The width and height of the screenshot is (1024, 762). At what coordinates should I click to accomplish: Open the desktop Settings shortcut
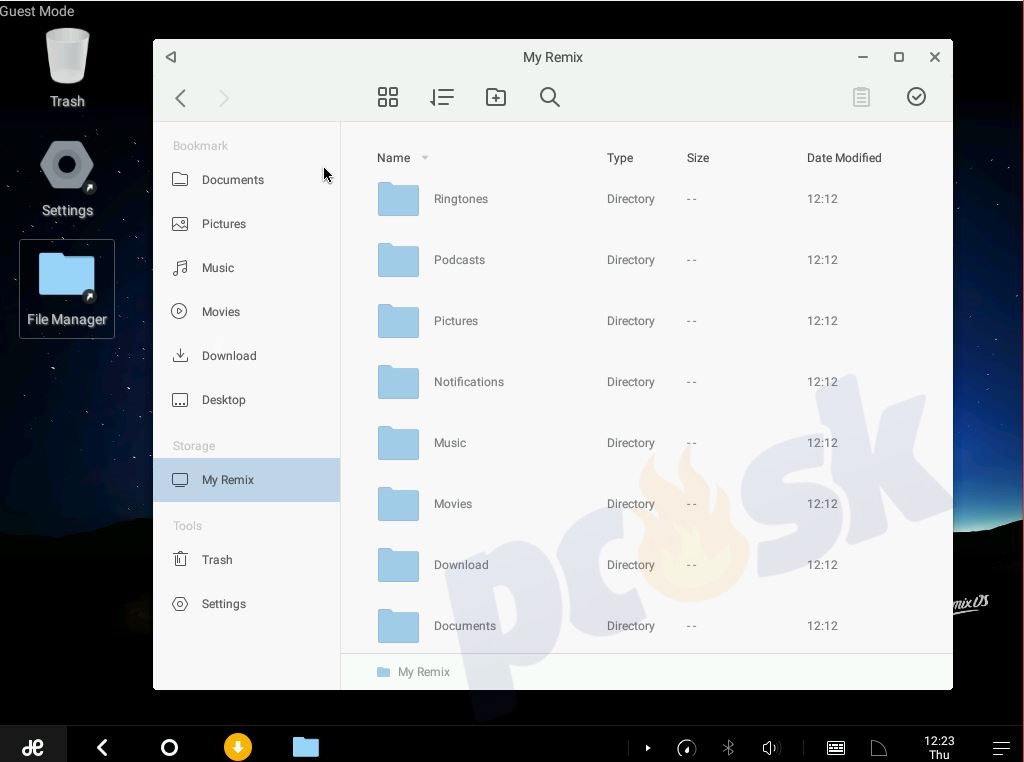[x=67, y=178]
